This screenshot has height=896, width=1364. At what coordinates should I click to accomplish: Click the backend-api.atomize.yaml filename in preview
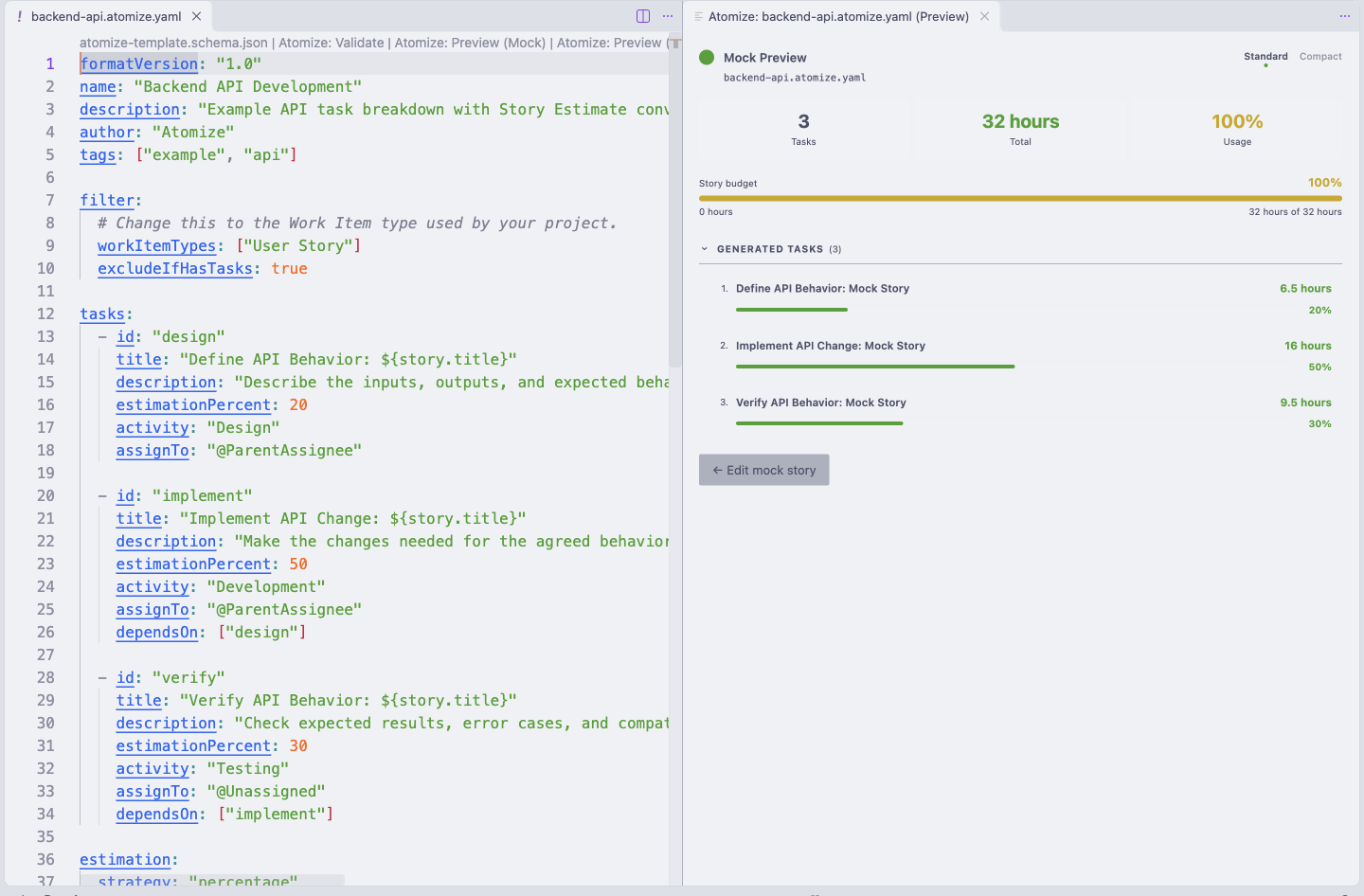(x=795, y=78)
